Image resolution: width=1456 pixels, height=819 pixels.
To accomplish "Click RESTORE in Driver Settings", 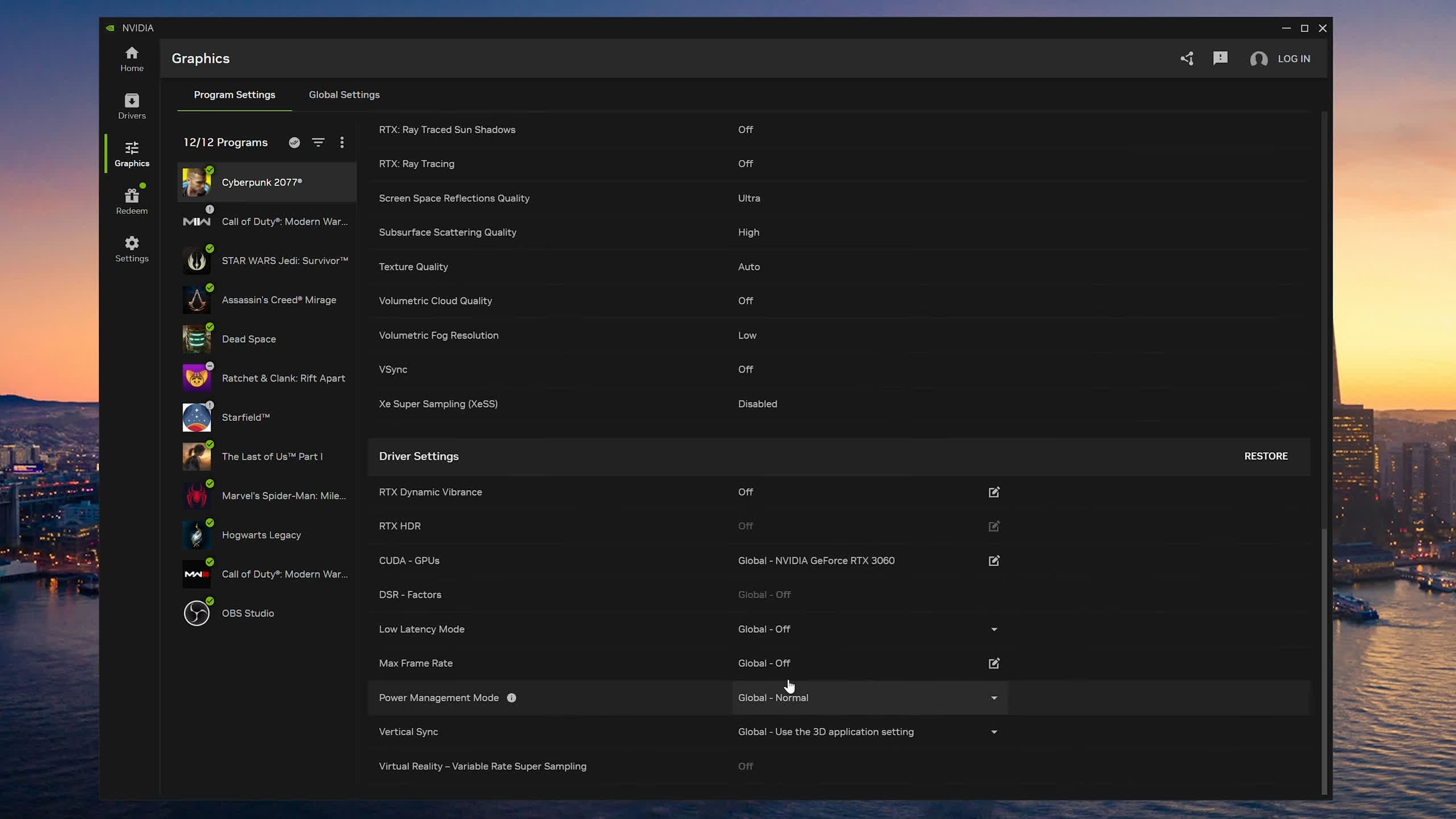I will (1265, 456).
